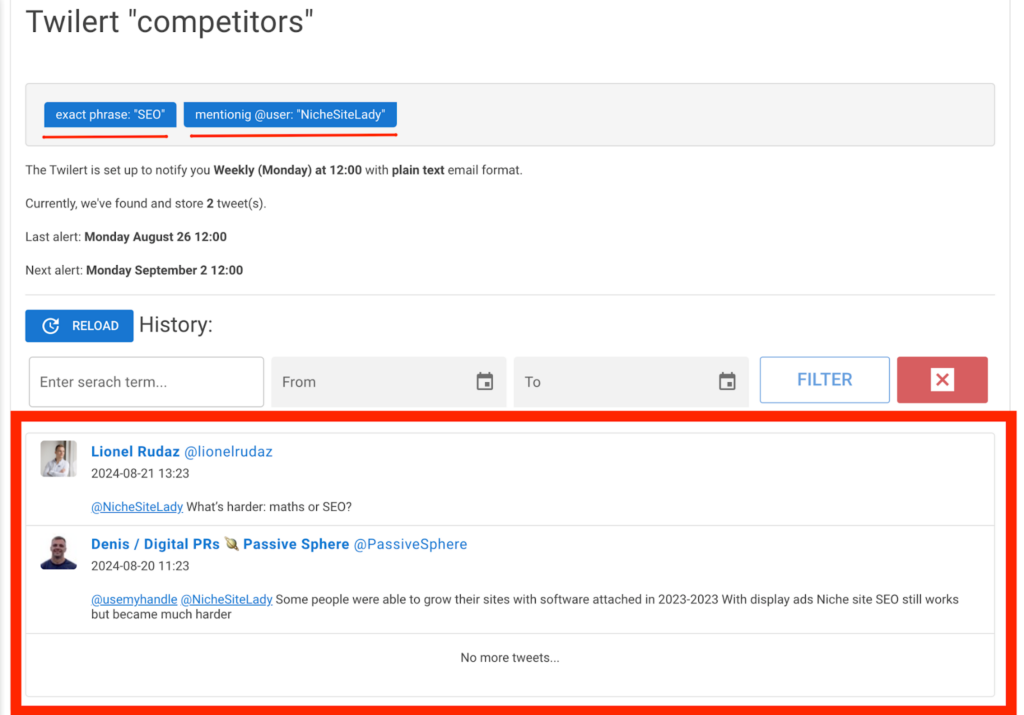
Task: Follow @NicheSiteLady mention in Lionel's tweet
Action: (137, 507)
